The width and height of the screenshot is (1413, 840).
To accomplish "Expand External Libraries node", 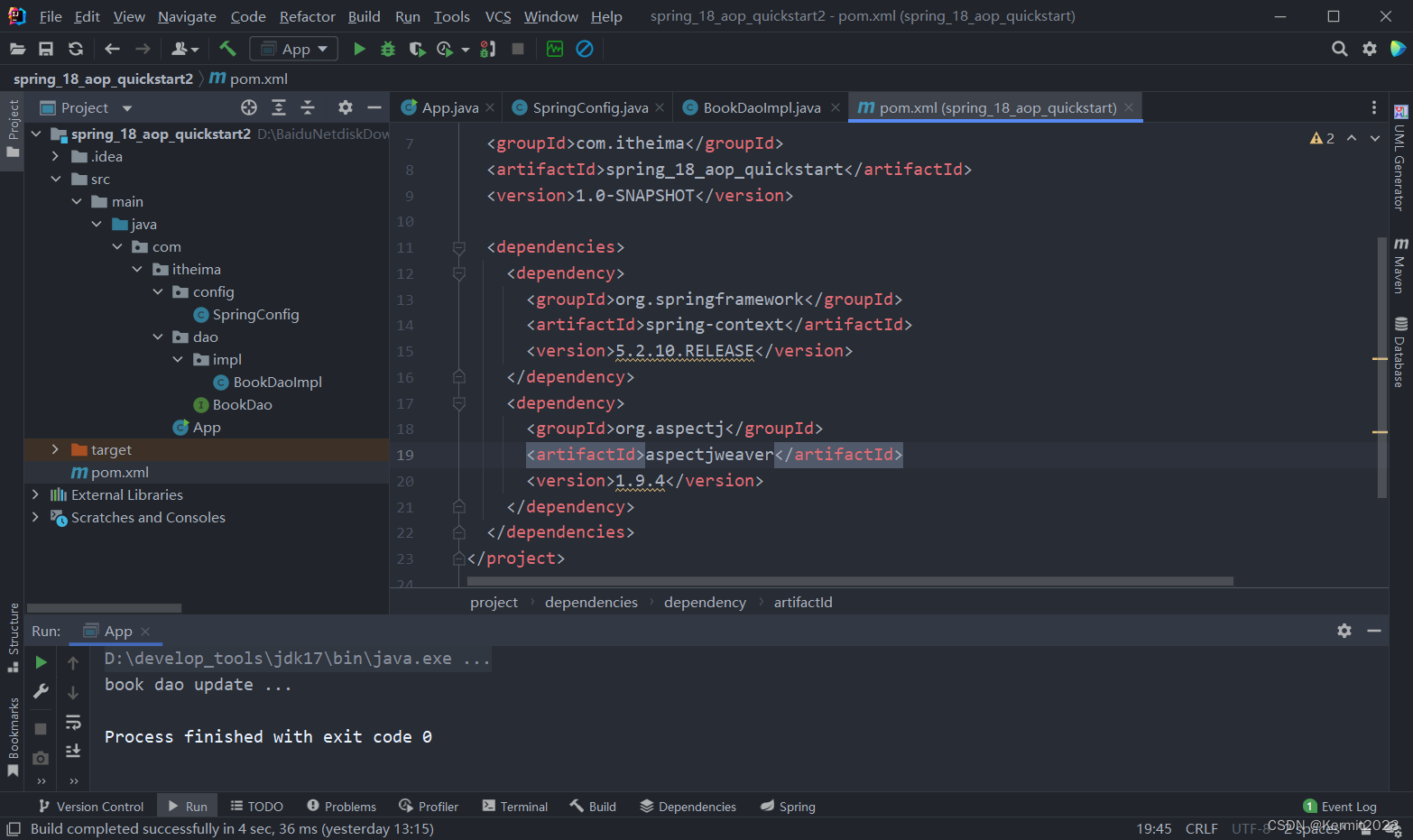I will coord(36,494).
